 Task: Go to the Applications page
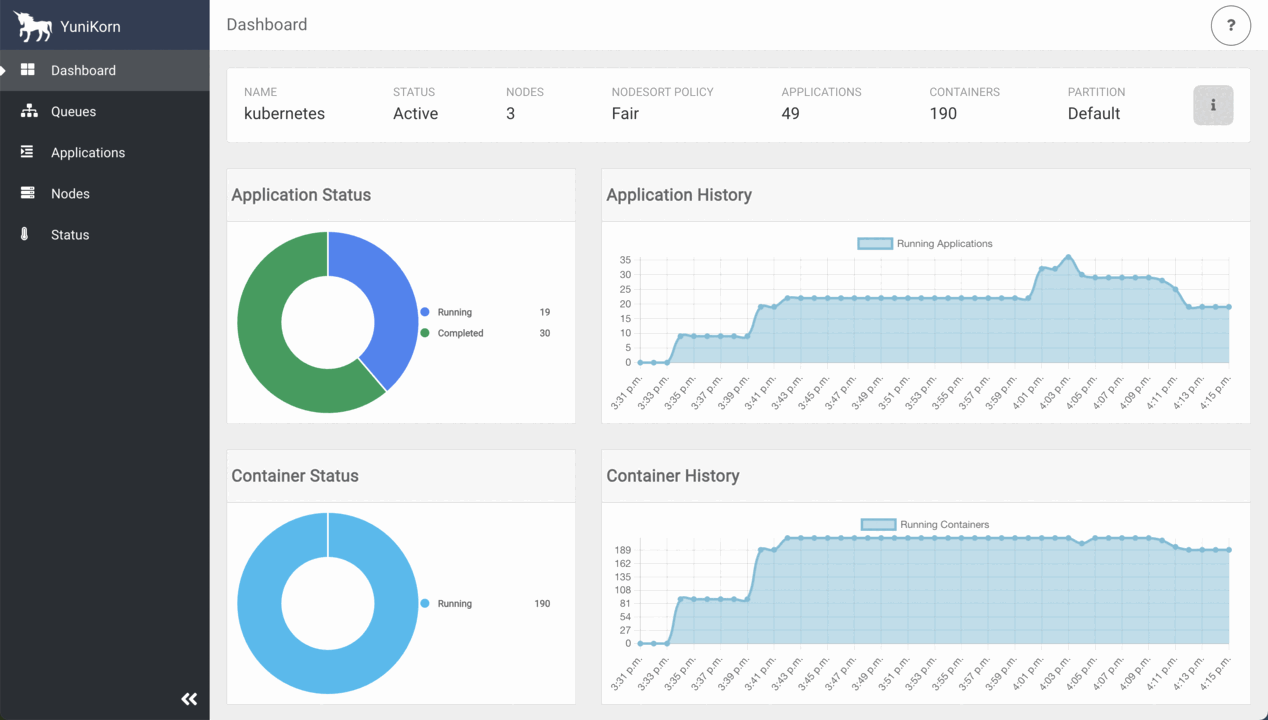[x=88, y=152]
